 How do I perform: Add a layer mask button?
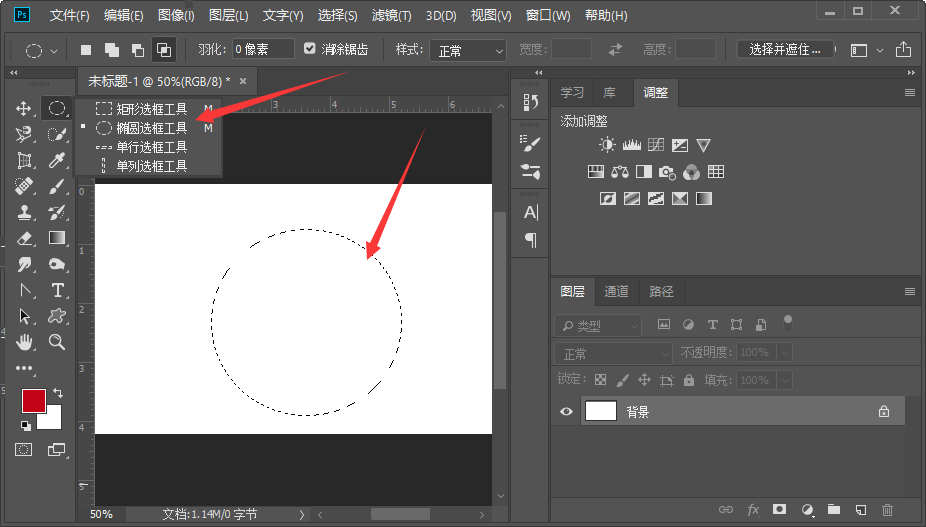[780, 509]
